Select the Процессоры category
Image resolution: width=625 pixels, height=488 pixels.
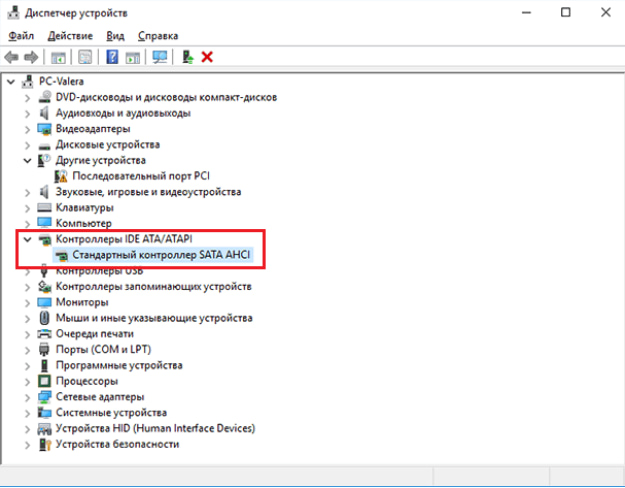click(87, 381)
